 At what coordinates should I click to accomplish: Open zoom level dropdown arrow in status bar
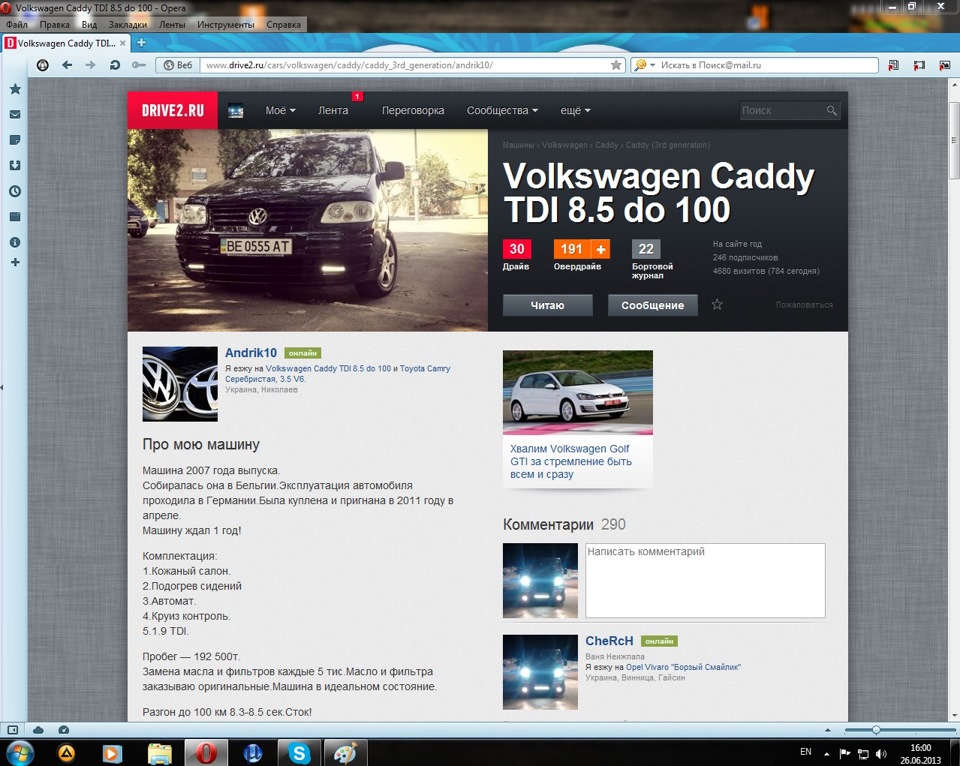(x=828, y=730)
